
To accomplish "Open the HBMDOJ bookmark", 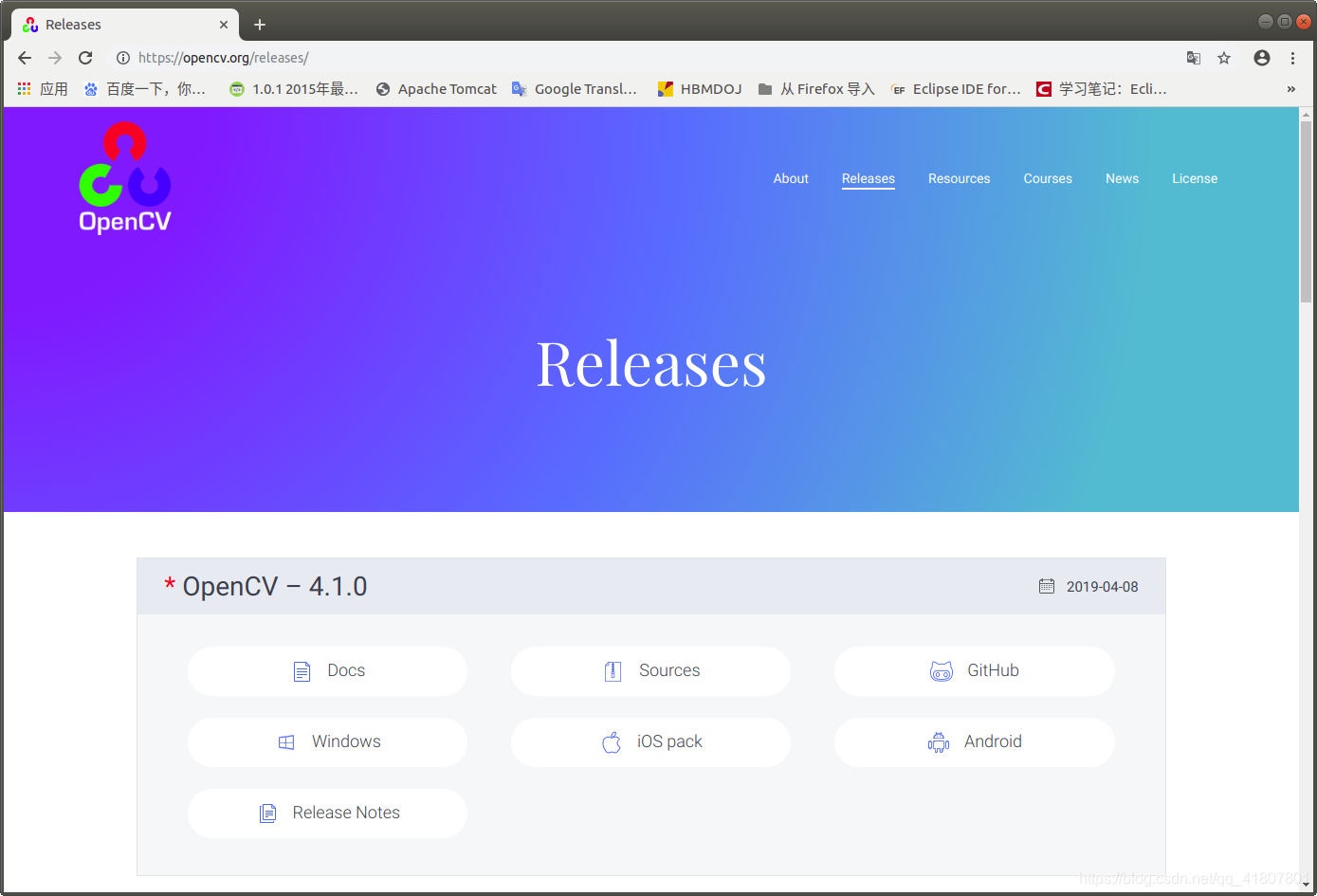I will click(700, 89).
